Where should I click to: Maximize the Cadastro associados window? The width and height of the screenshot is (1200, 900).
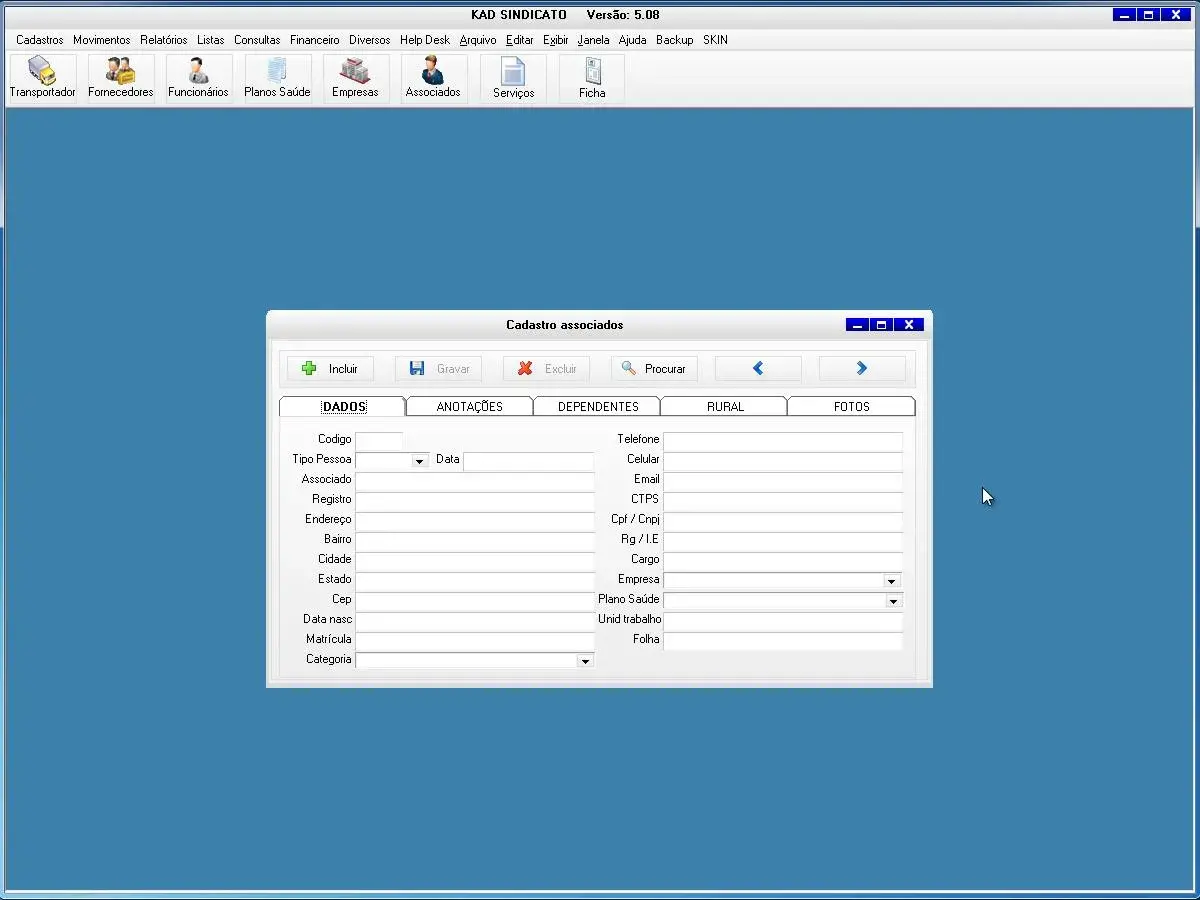[x=882, y=325]
